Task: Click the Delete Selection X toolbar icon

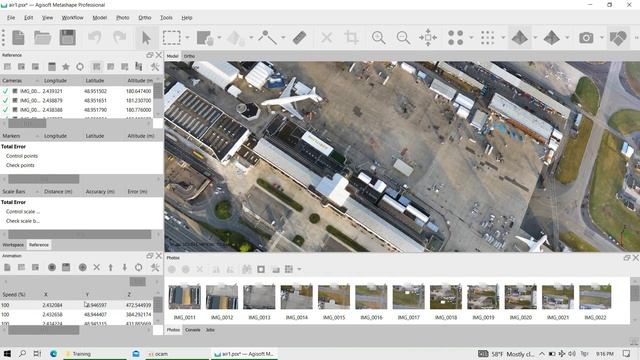Action: pos(327,38)
